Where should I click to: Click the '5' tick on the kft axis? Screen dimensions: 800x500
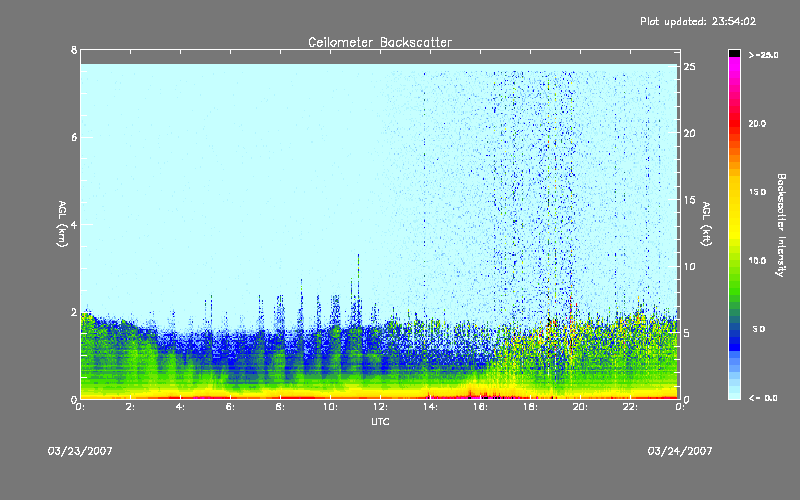[x=687, y=333]
